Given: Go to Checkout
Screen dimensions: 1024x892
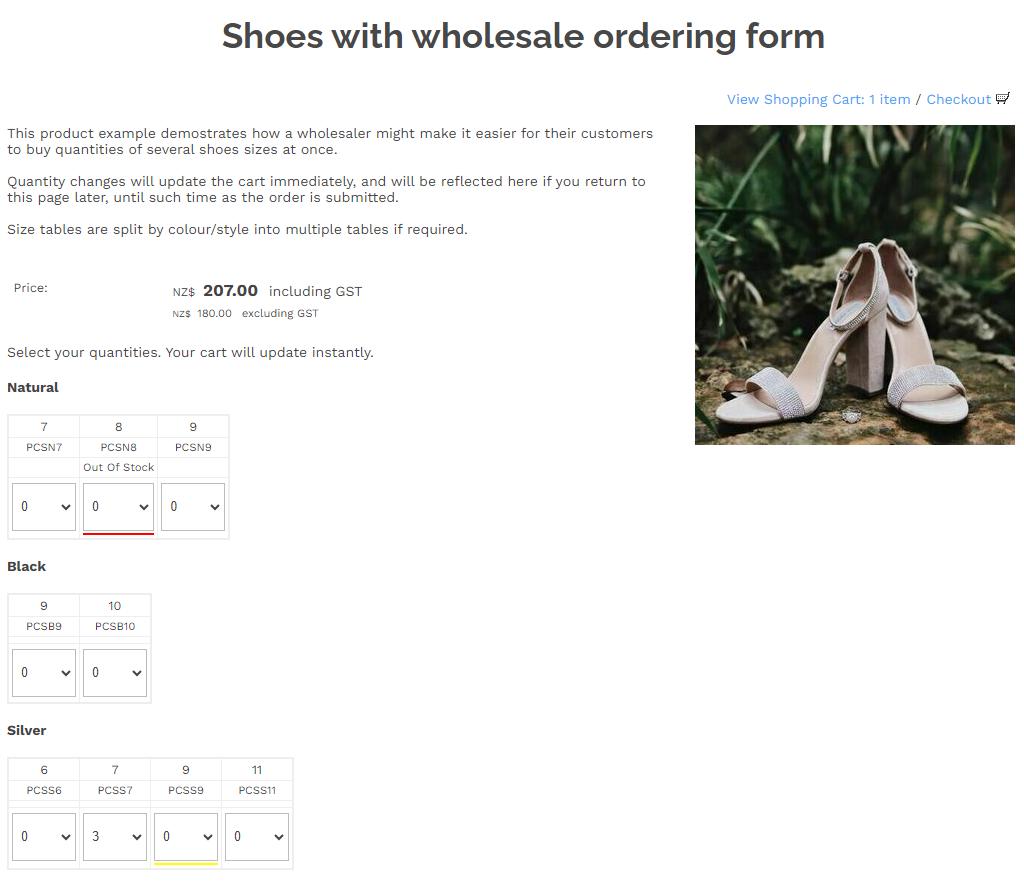Looking at the screenshot, I should [x=958, y=99].
